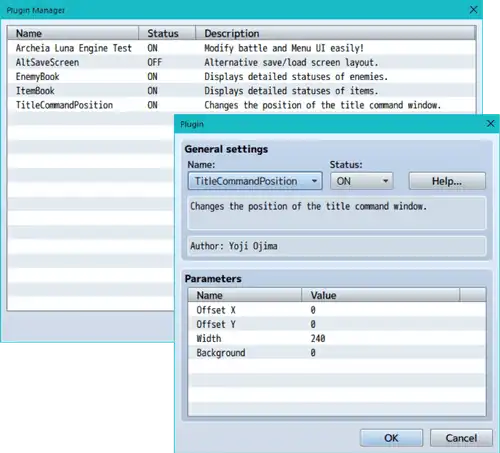Image resolution: width=500 pixels, height=453 pixels.
Task: Select the Background parameter row
Action: [337, 352]
